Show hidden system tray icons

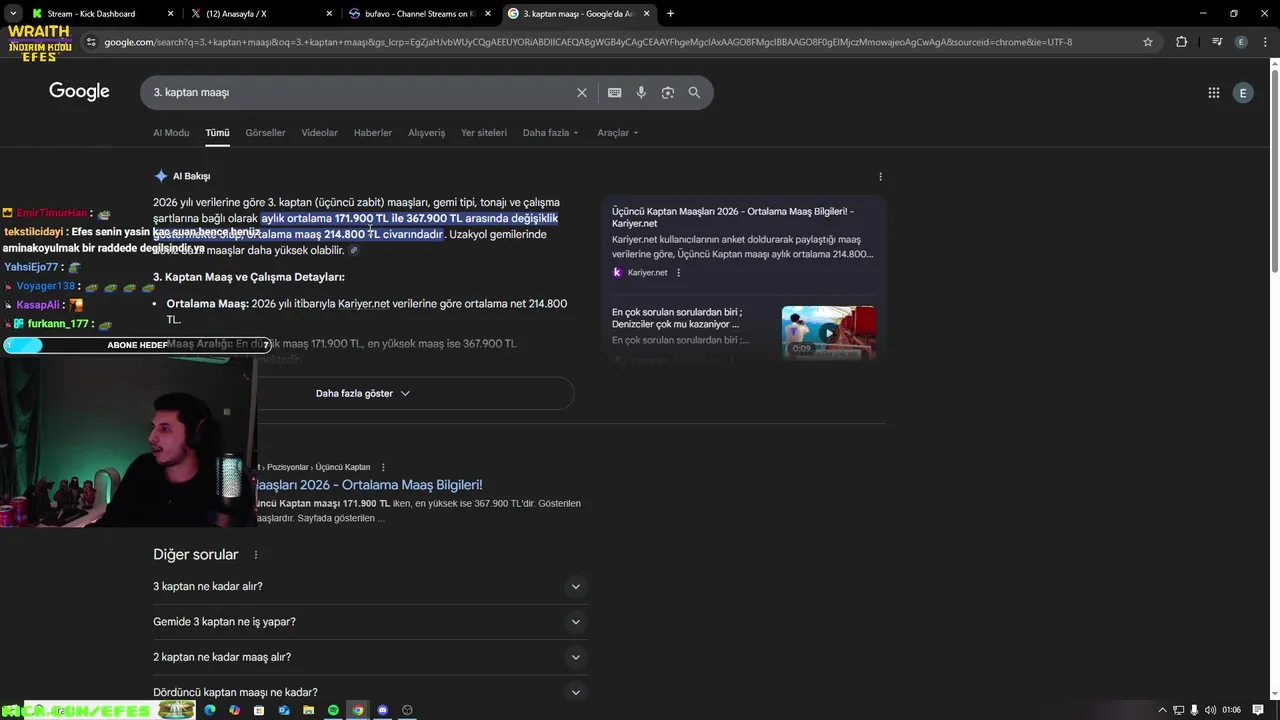click(1162, 710)
